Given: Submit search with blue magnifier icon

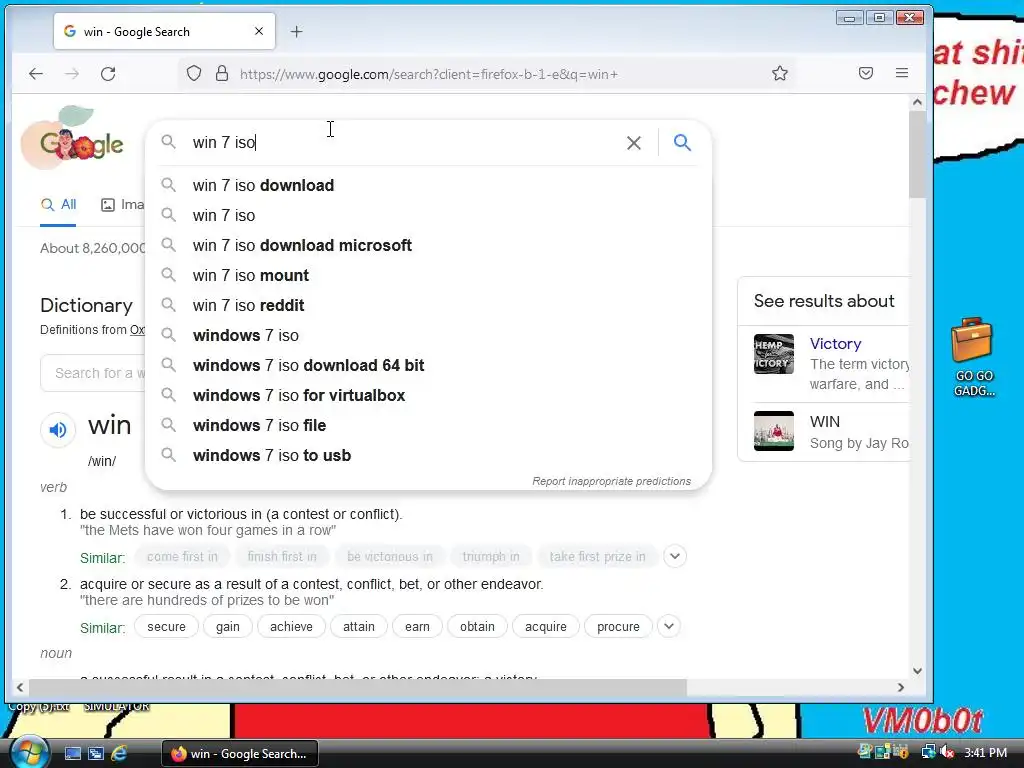Looking at the screenshot, I should pos(682,142).
